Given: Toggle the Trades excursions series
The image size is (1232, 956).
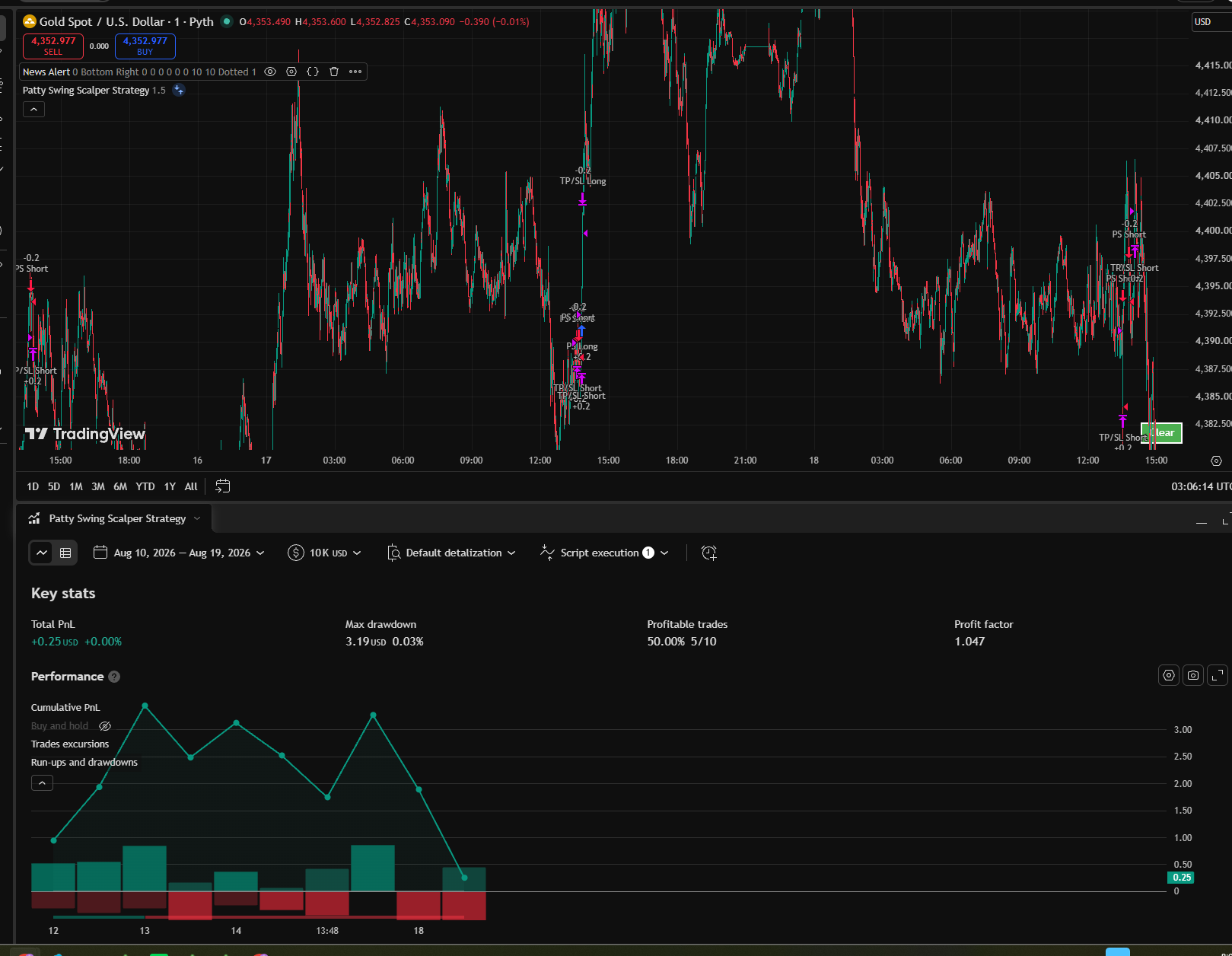Looking at the screenshot, I should click(70, 744).
